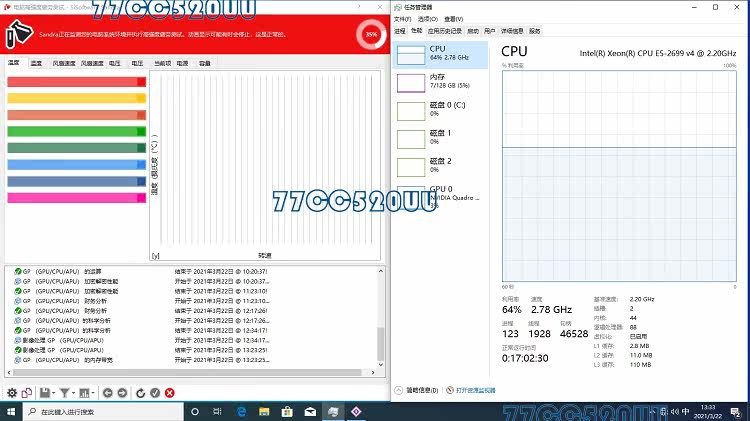Switch to 服务 tab in Task Manager
Image resolution: width=750 pixels, height=421 pixels.
click(535, 31)
